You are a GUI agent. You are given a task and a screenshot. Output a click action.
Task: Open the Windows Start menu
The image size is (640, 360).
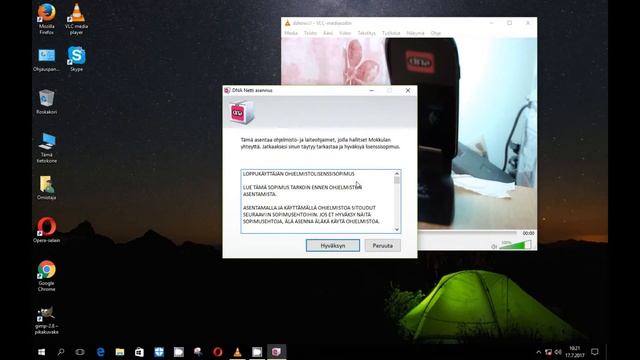point(41,352)
